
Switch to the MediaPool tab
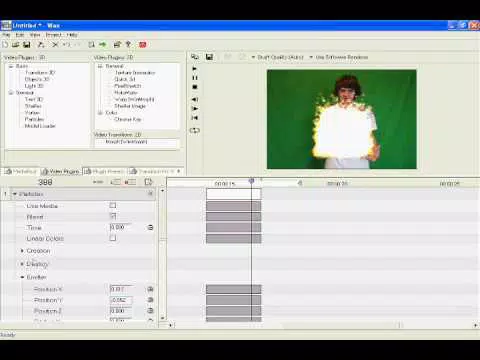20,171
